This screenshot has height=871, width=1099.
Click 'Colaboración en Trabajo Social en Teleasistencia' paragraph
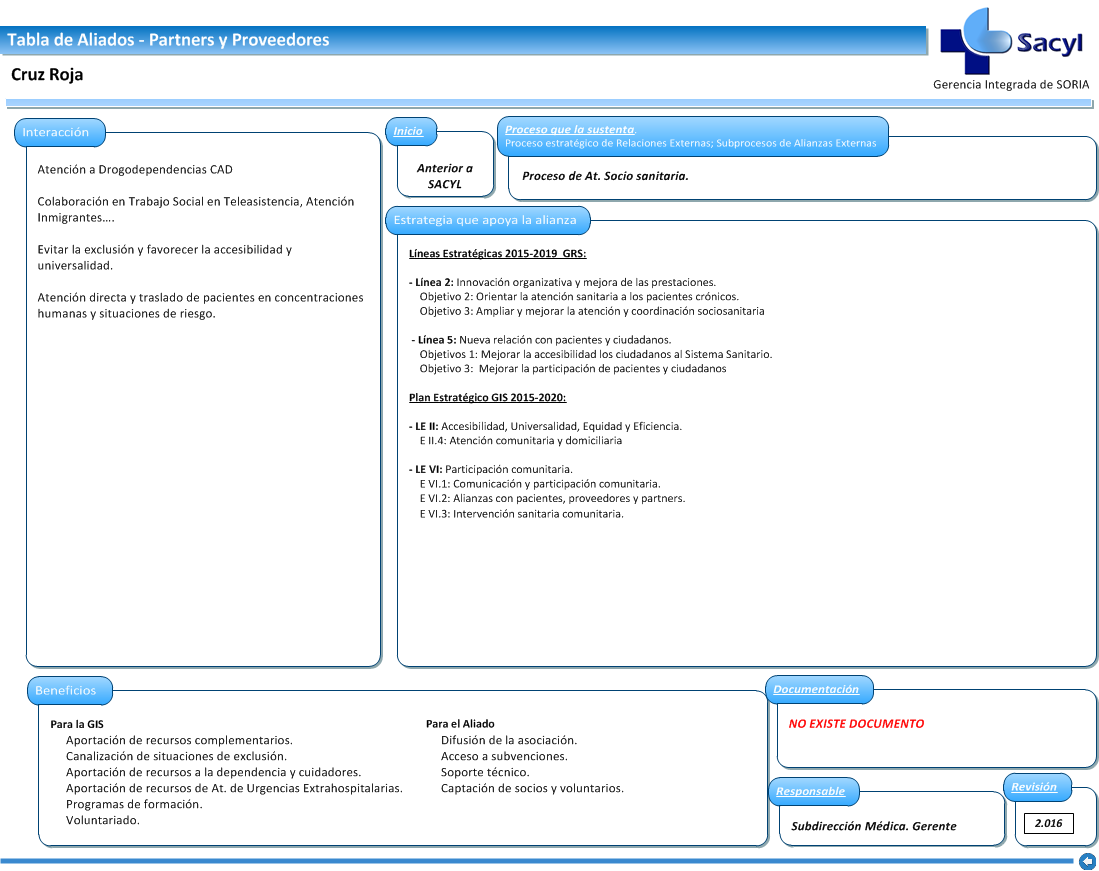coord(196,210)
